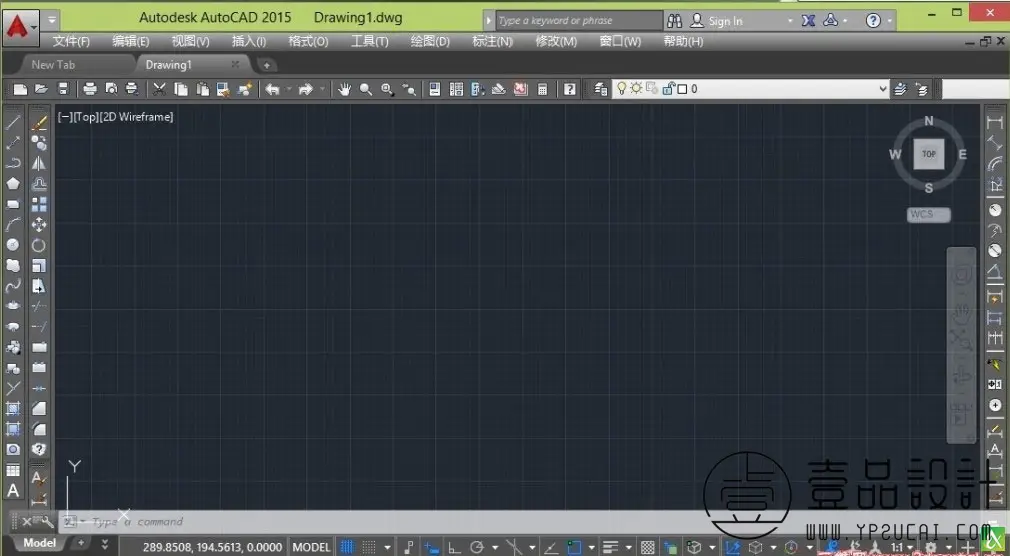This screenshot has height=556, width=1010.
Task: Click the MODEL space status button
Action: 311,548
